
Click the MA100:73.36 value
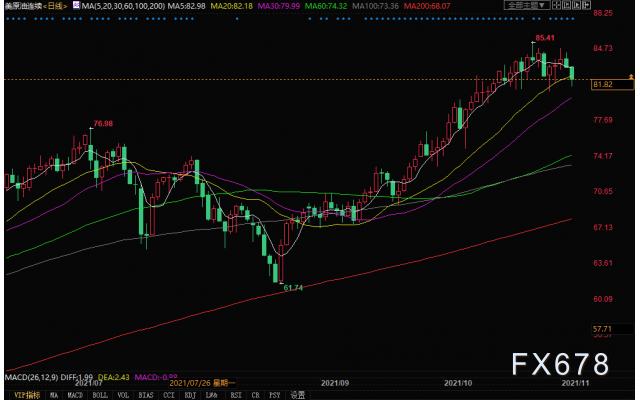(376, 6)
